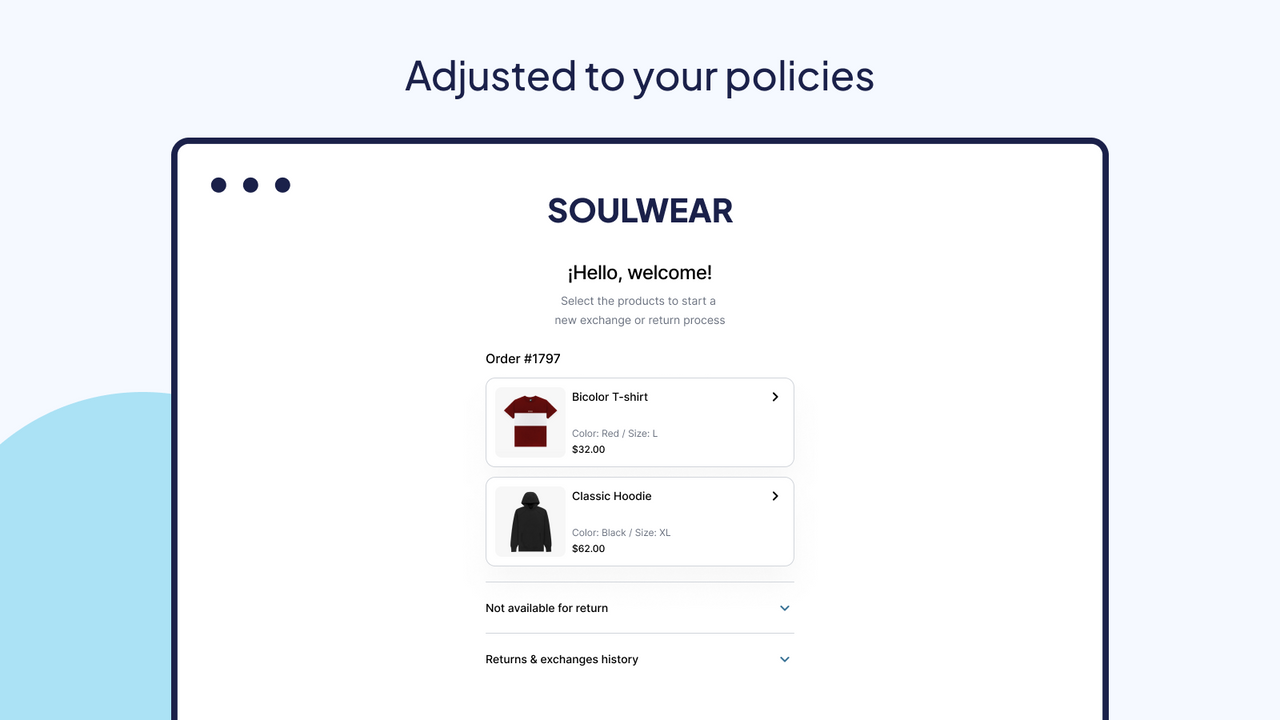
Task: Click the $62.00 price text
Action: point(587,548)
